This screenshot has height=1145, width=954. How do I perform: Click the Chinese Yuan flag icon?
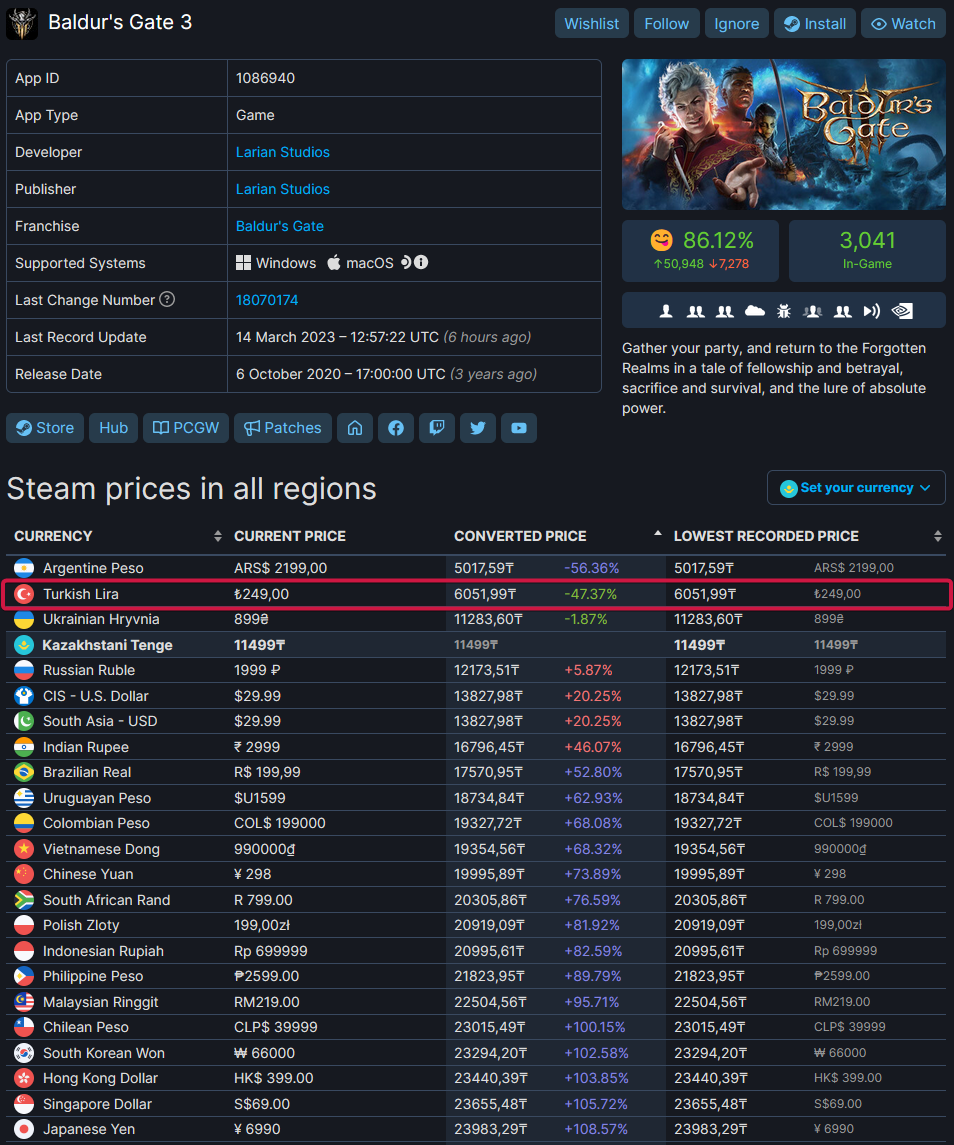tap(24, 874)
